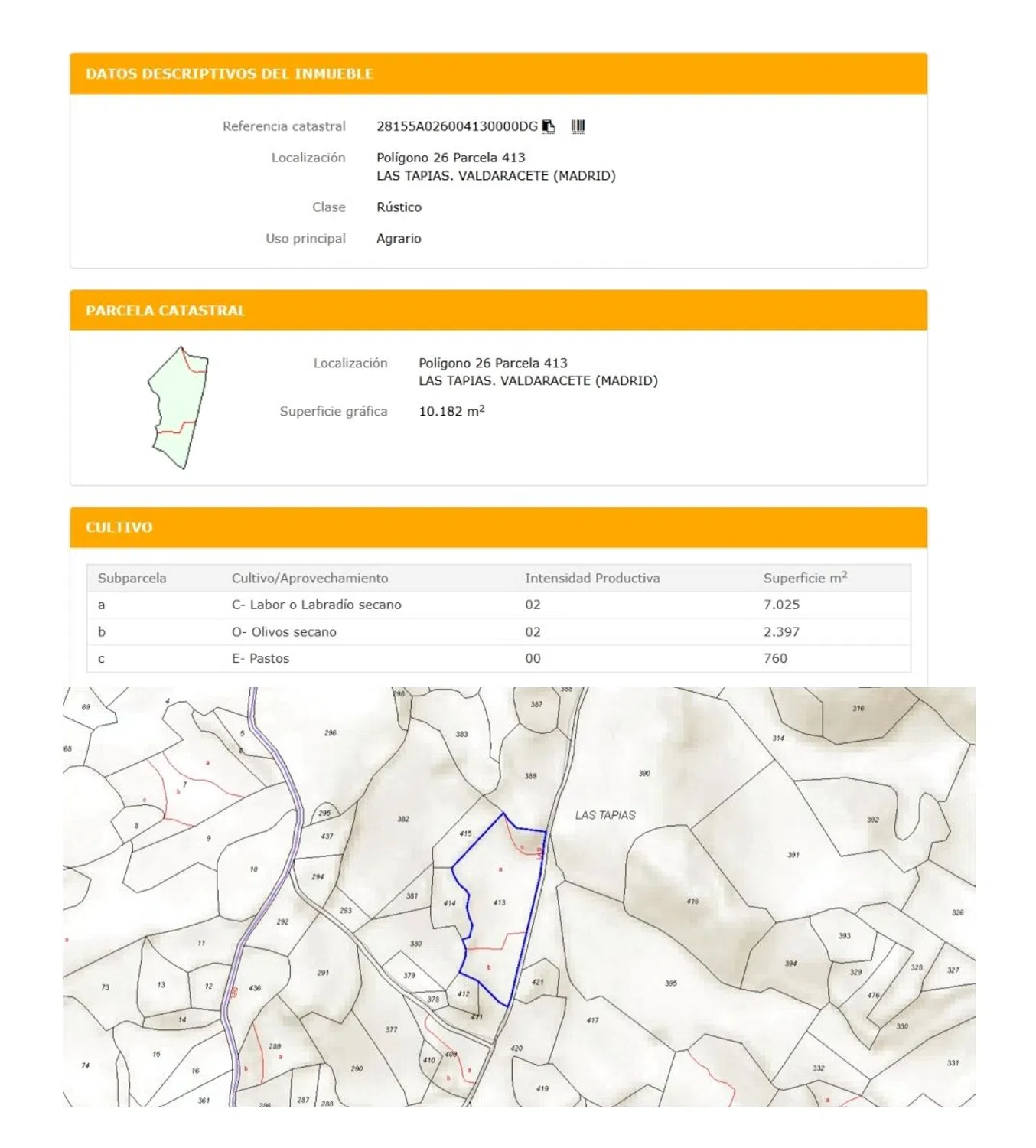Select the PARCELA CATASTRAL section header
This screenshot has height=1148, width=1036.
[165, 311]
